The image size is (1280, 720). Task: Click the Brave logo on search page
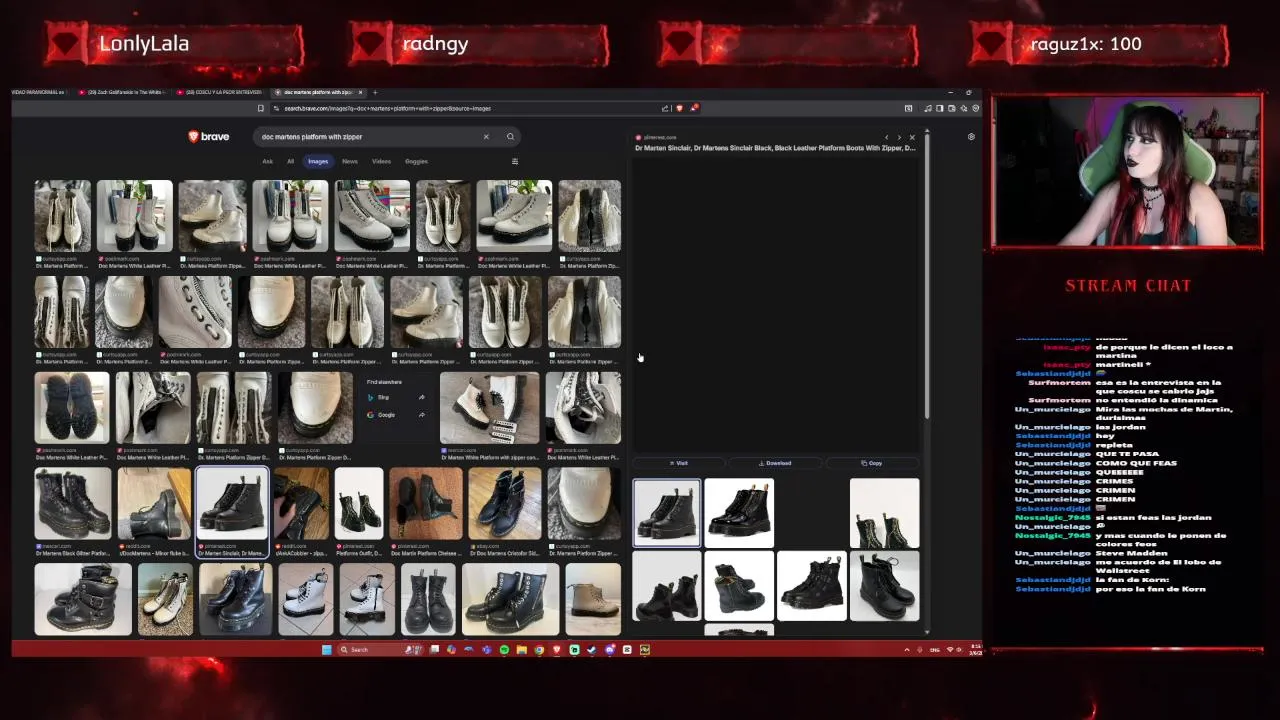point(209,136)
